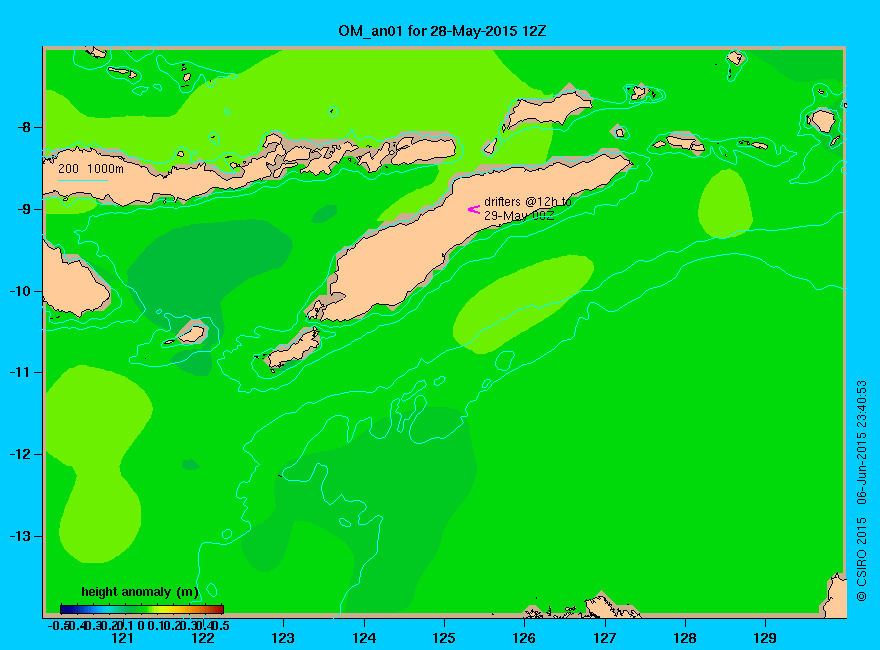This screenshot has height=650, width=880.
Task: Click the CSIRO 2015 copyright timestamp text
Action: pyautogui.click(x=861, y=491)
